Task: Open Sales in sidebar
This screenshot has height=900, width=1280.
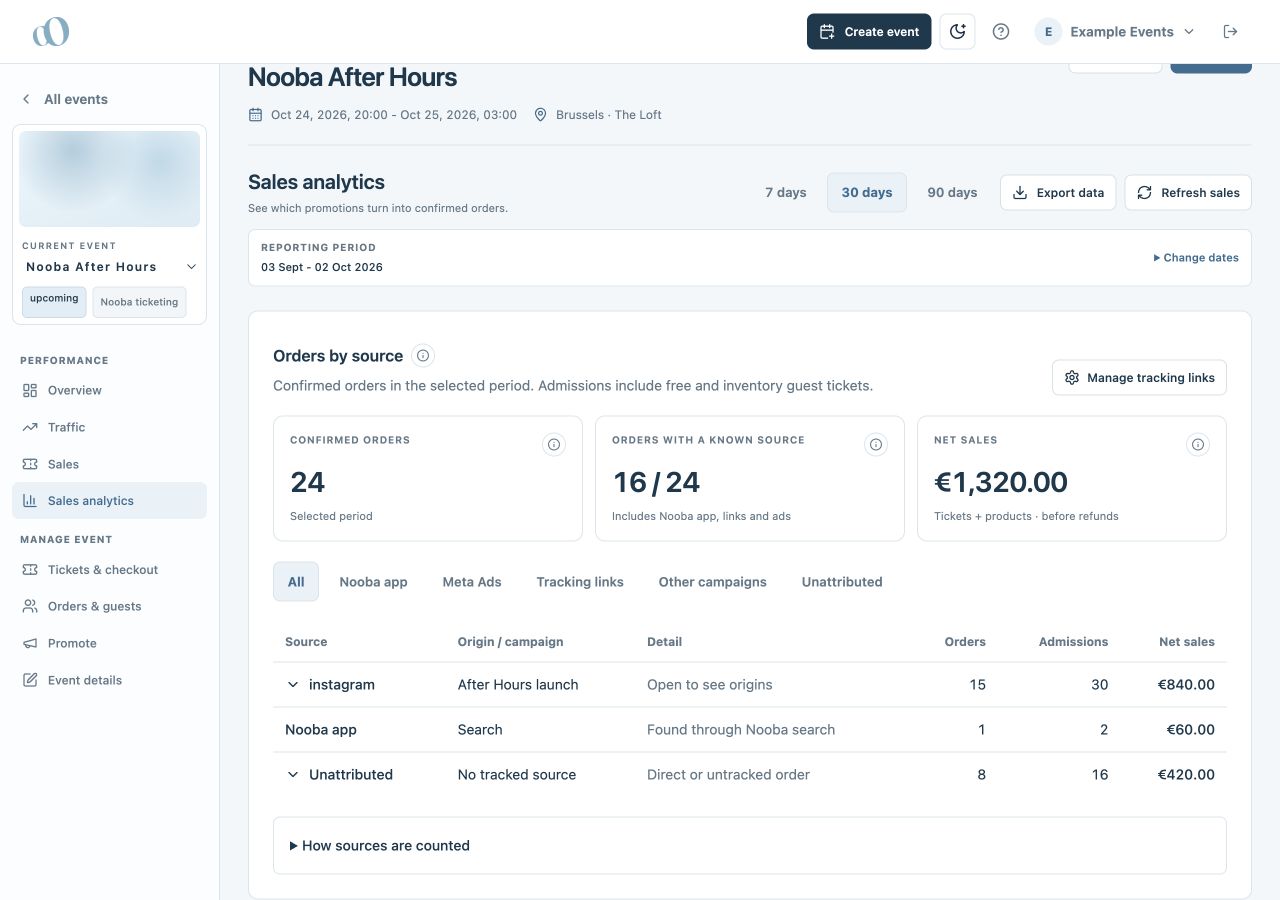Action: (x=109, y=464)
